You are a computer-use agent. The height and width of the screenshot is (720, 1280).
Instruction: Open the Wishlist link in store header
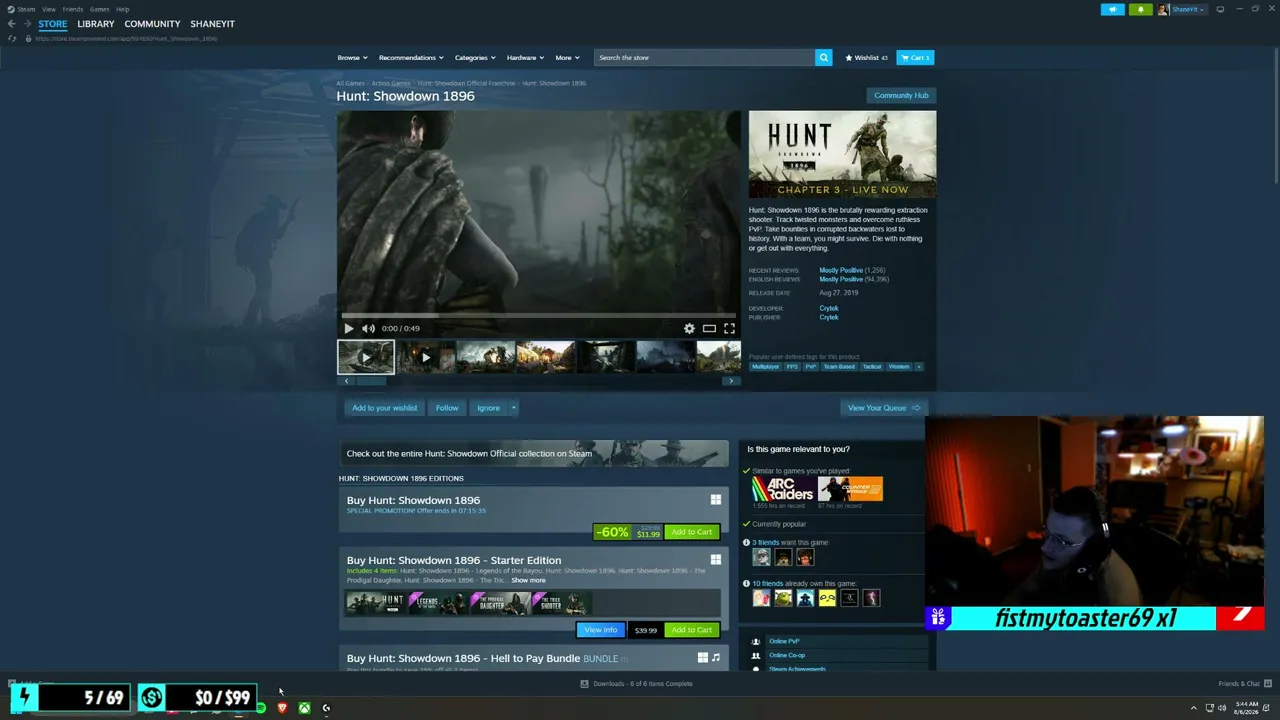(x=866, y=58)
